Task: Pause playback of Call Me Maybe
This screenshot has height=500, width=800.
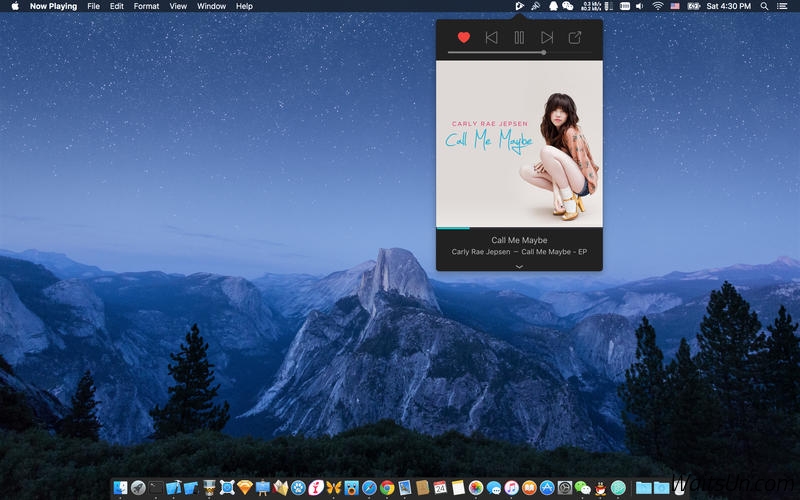Action: pos(519,37)
